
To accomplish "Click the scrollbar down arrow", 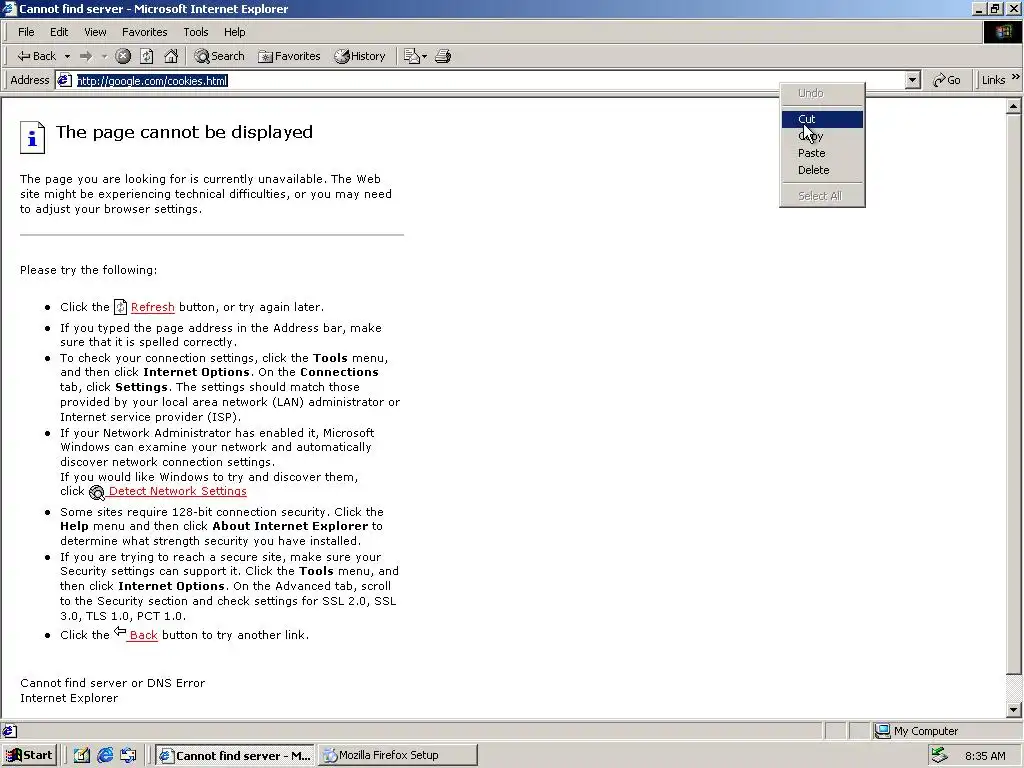I will 1014,709.
